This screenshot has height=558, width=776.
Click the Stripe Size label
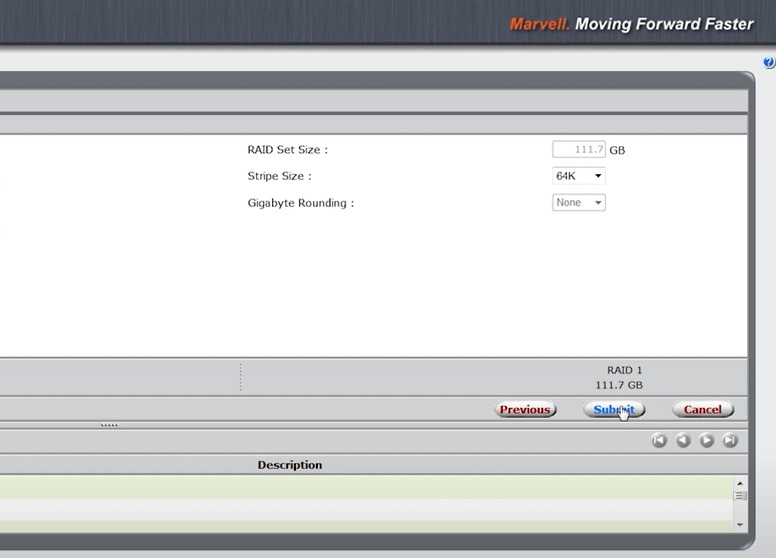pyautogui.click(x=280, y=176)
